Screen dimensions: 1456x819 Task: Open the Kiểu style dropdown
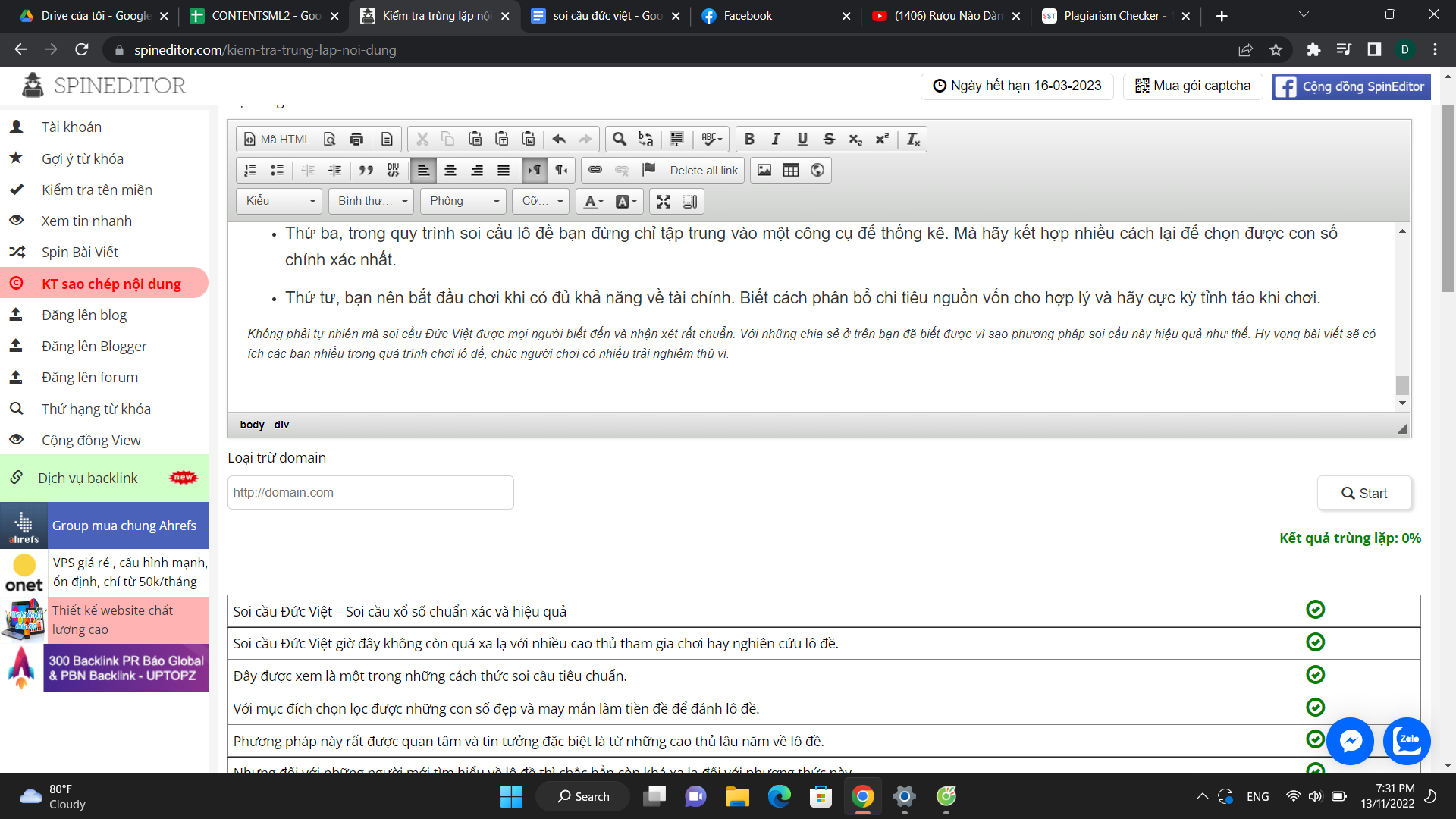(279, 201)
